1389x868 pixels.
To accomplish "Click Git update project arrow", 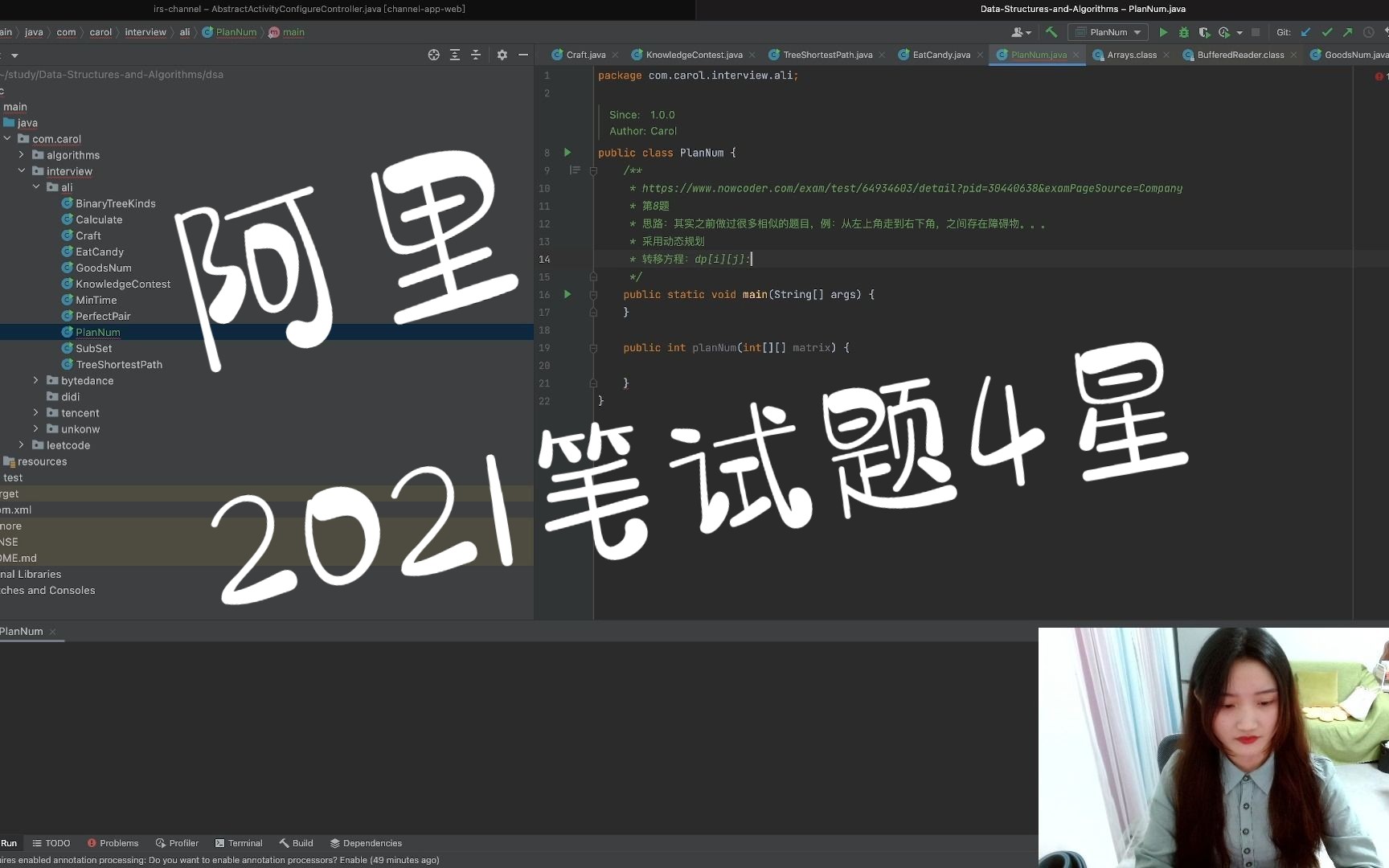I will click(1306, 32).
